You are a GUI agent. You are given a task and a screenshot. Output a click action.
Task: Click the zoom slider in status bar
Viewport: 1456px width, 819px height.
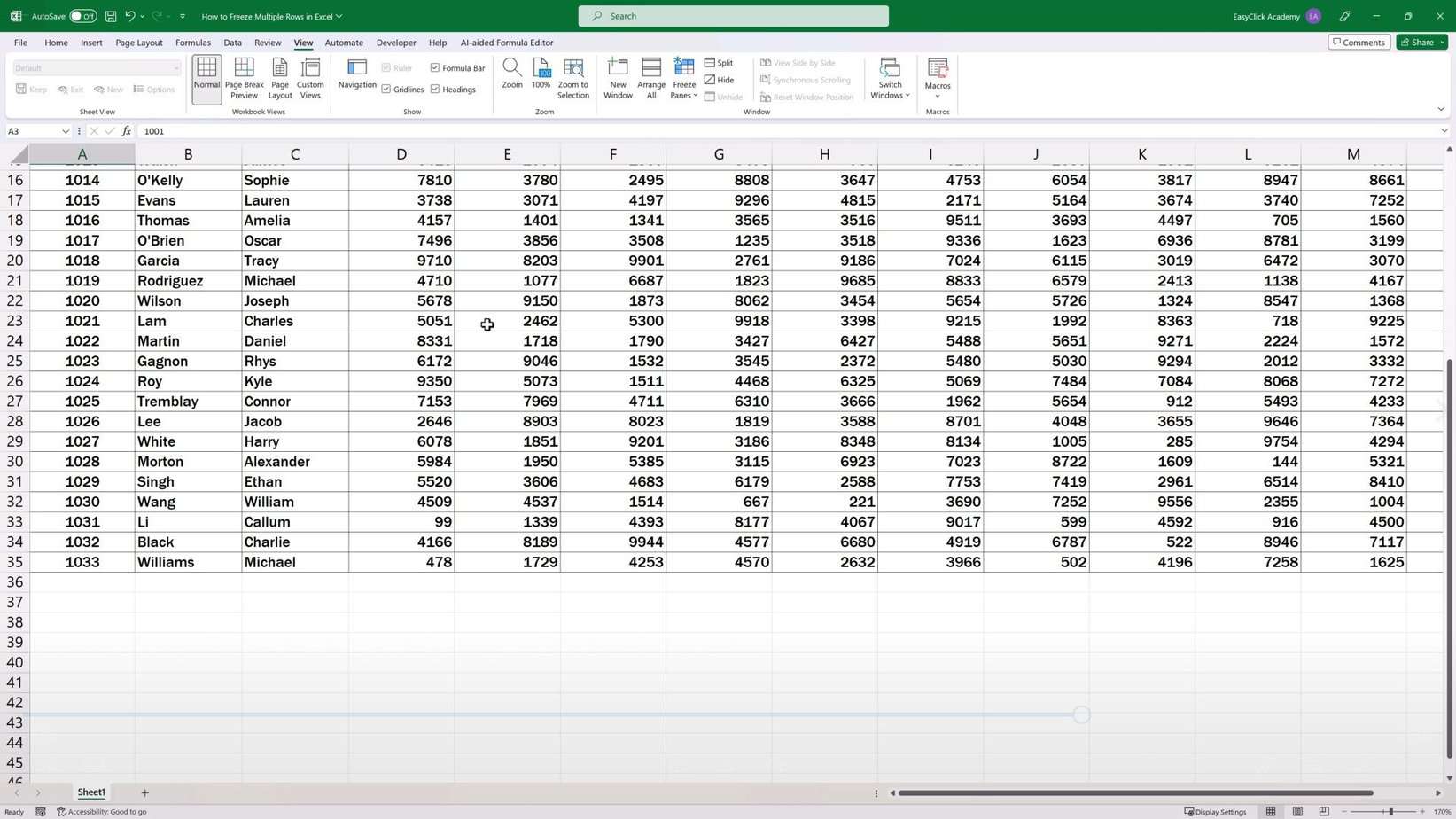tap(1390, 812)
